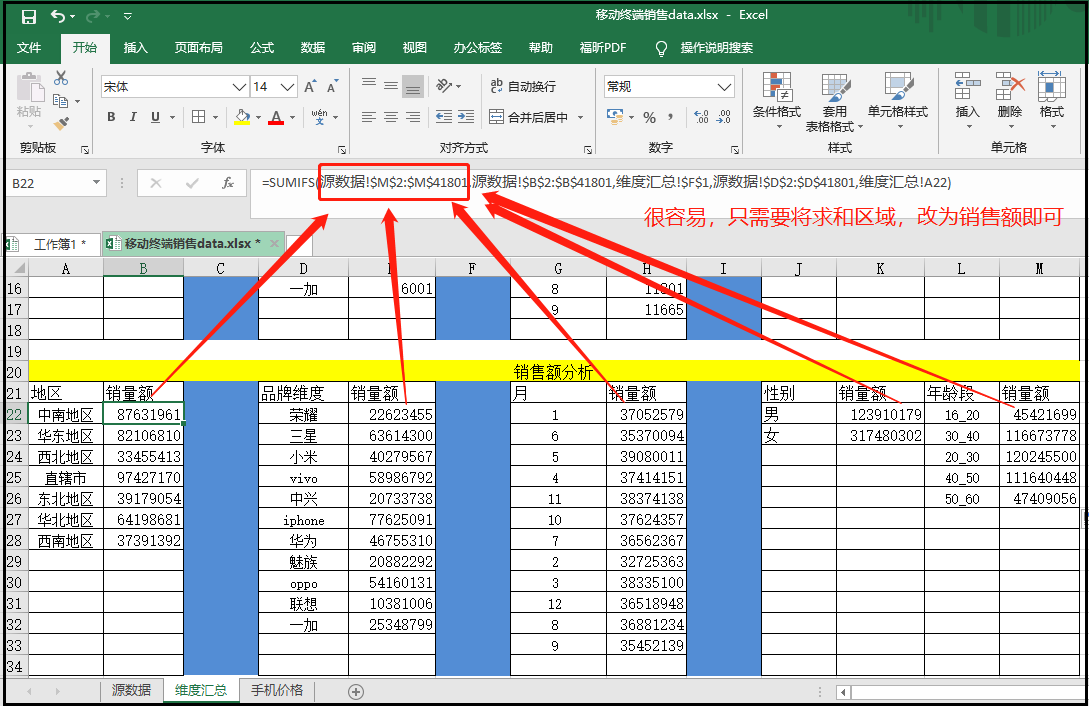Open the Font dialog launcher (字体)
The height and width of the screenshot is (706, 1089).
[342, 149]
